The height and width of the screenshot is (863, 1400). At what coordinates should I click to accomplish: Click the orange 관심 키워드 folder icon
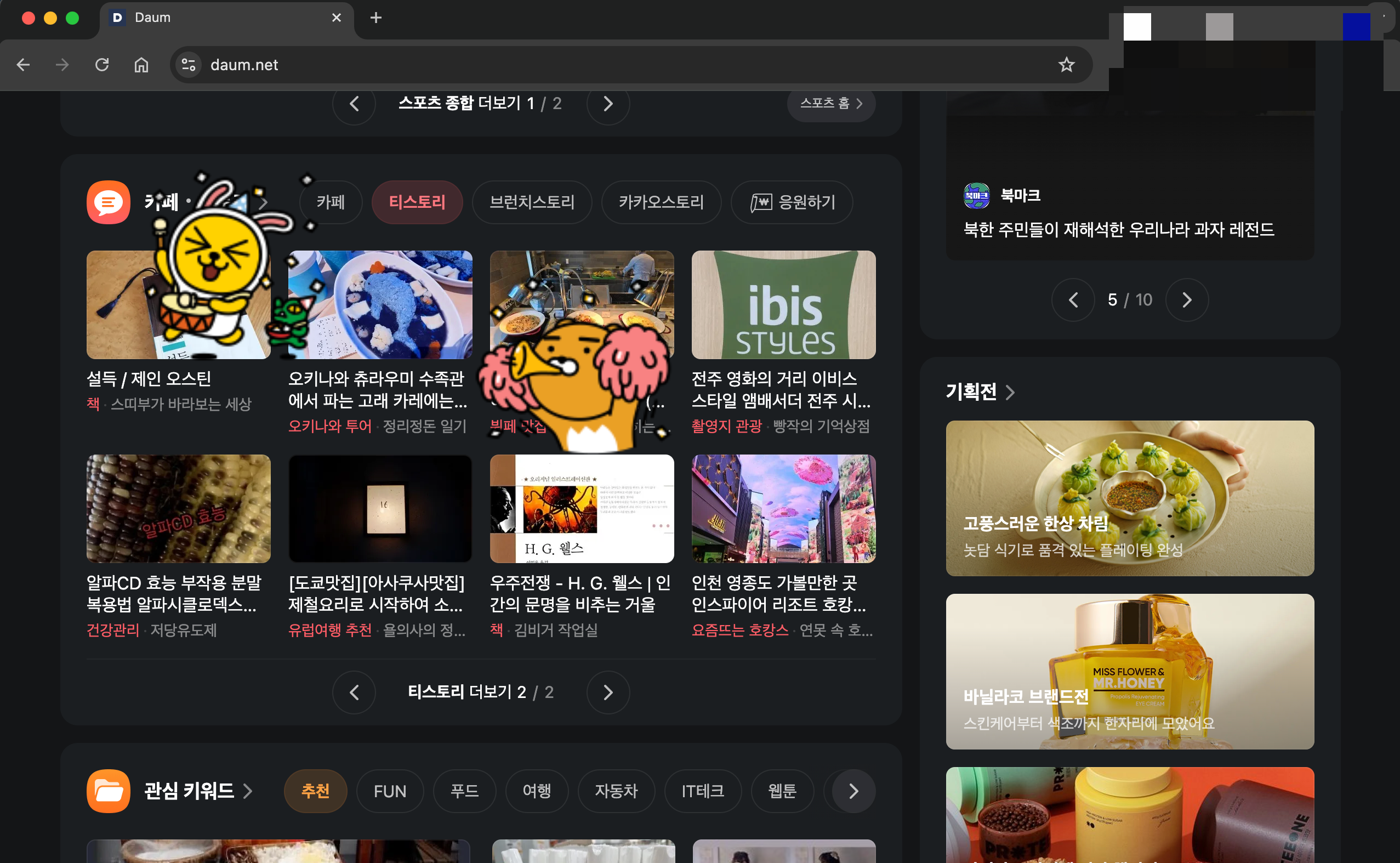(x=109, y=791)
